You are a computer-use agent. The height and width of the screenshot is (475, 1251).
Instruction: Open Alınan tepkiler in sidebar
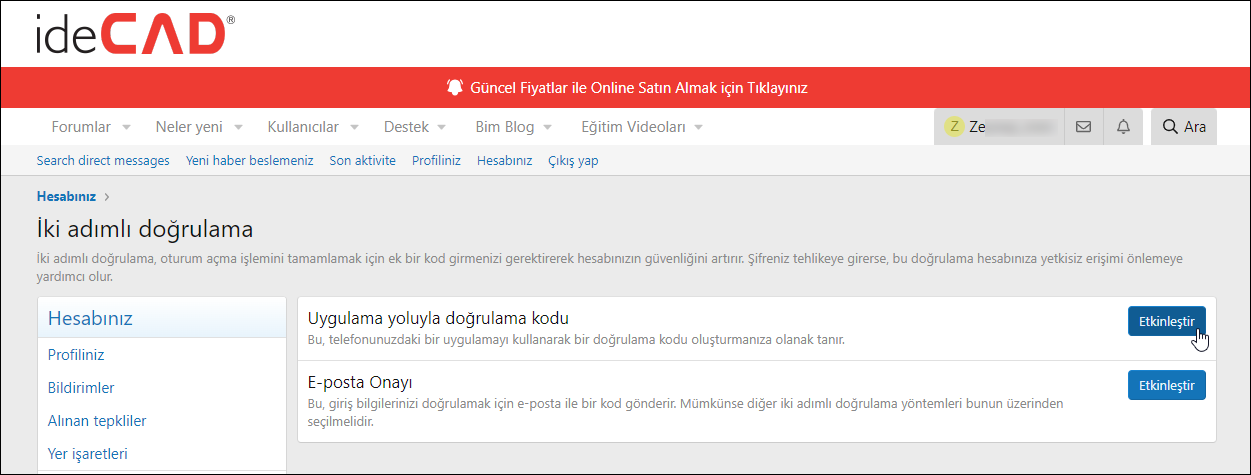coord(97,421)
